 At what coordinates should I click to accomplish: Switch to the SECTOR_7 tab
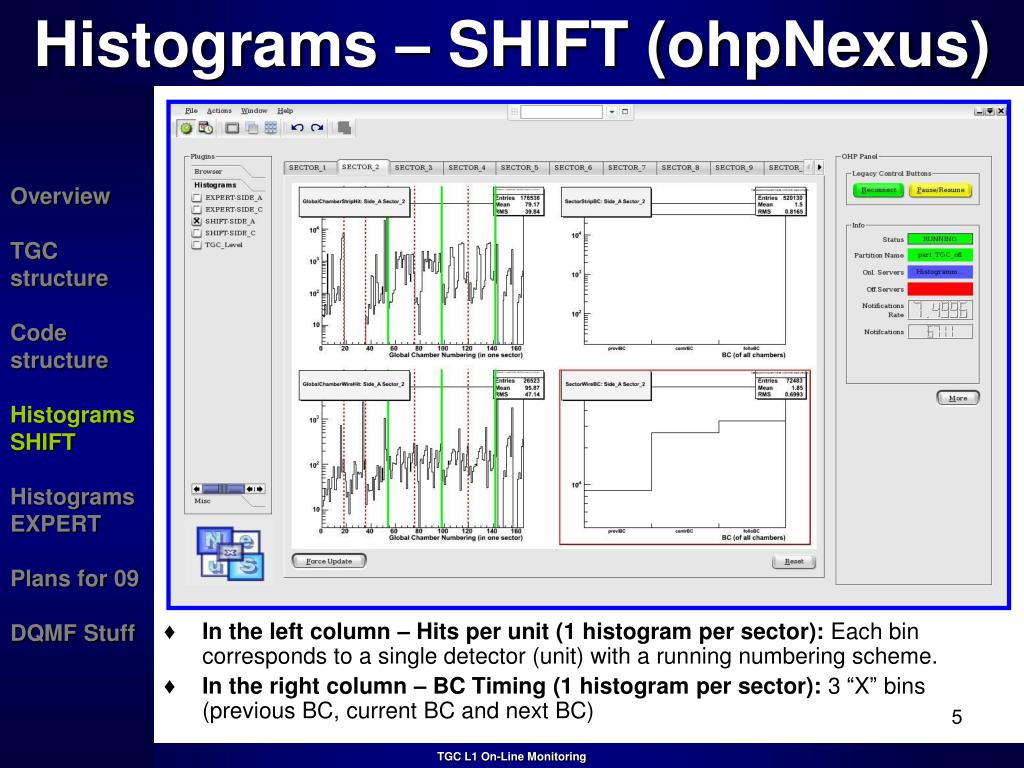pos(628,168)
